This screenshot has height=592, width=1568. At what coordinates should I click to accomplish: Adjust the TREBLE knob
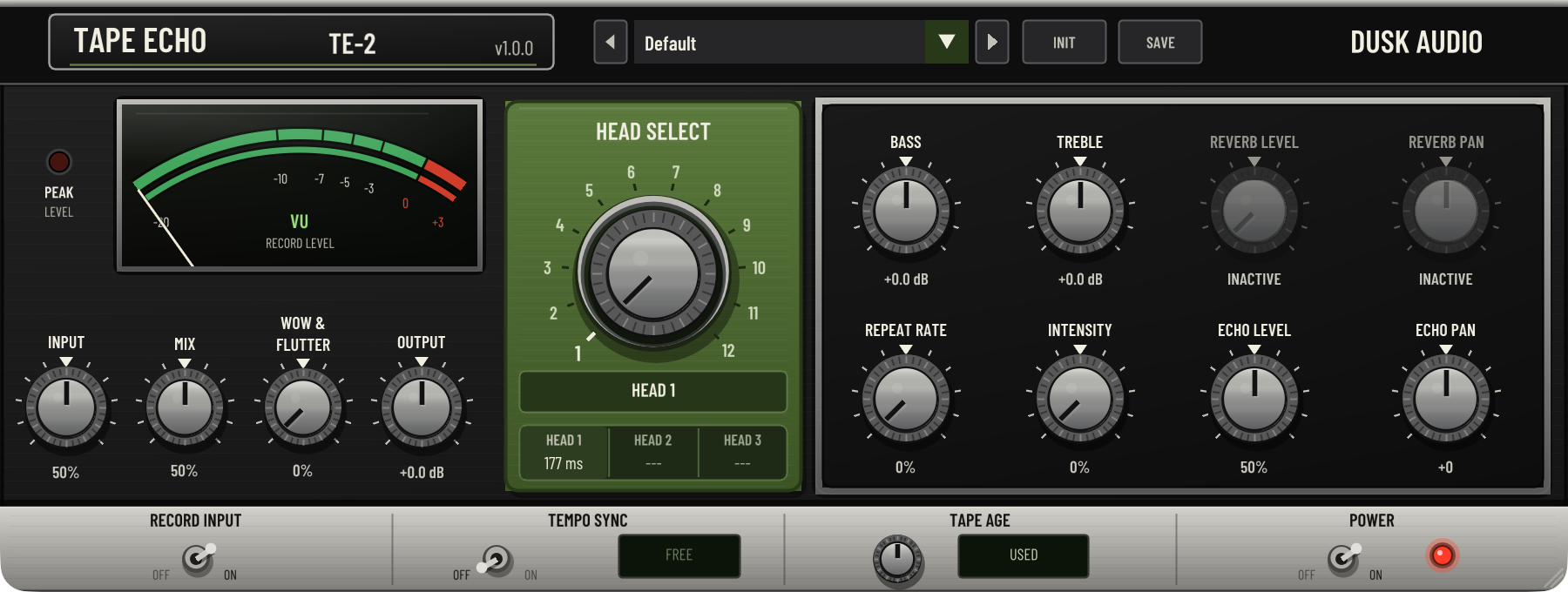tap(1080, 210)
